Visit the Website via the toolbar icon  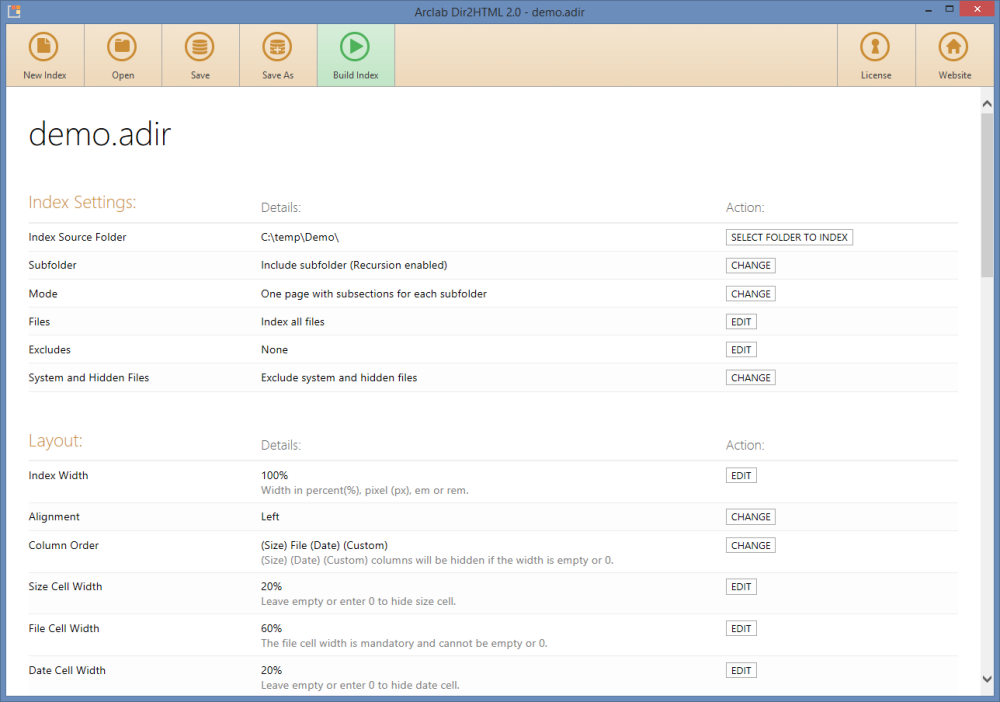(954, 55)
